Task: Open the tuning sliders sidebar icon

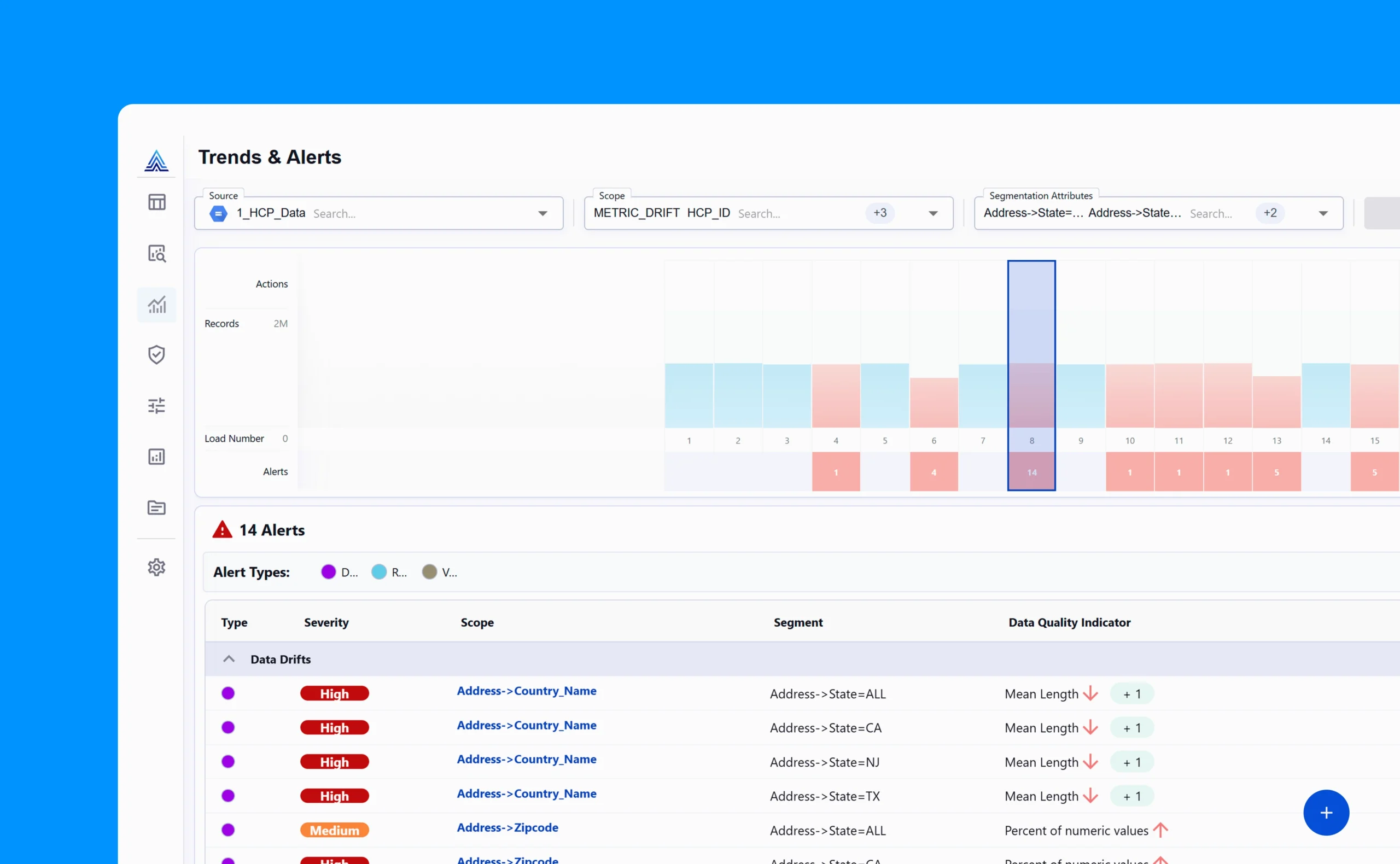Action: point(156,406)
